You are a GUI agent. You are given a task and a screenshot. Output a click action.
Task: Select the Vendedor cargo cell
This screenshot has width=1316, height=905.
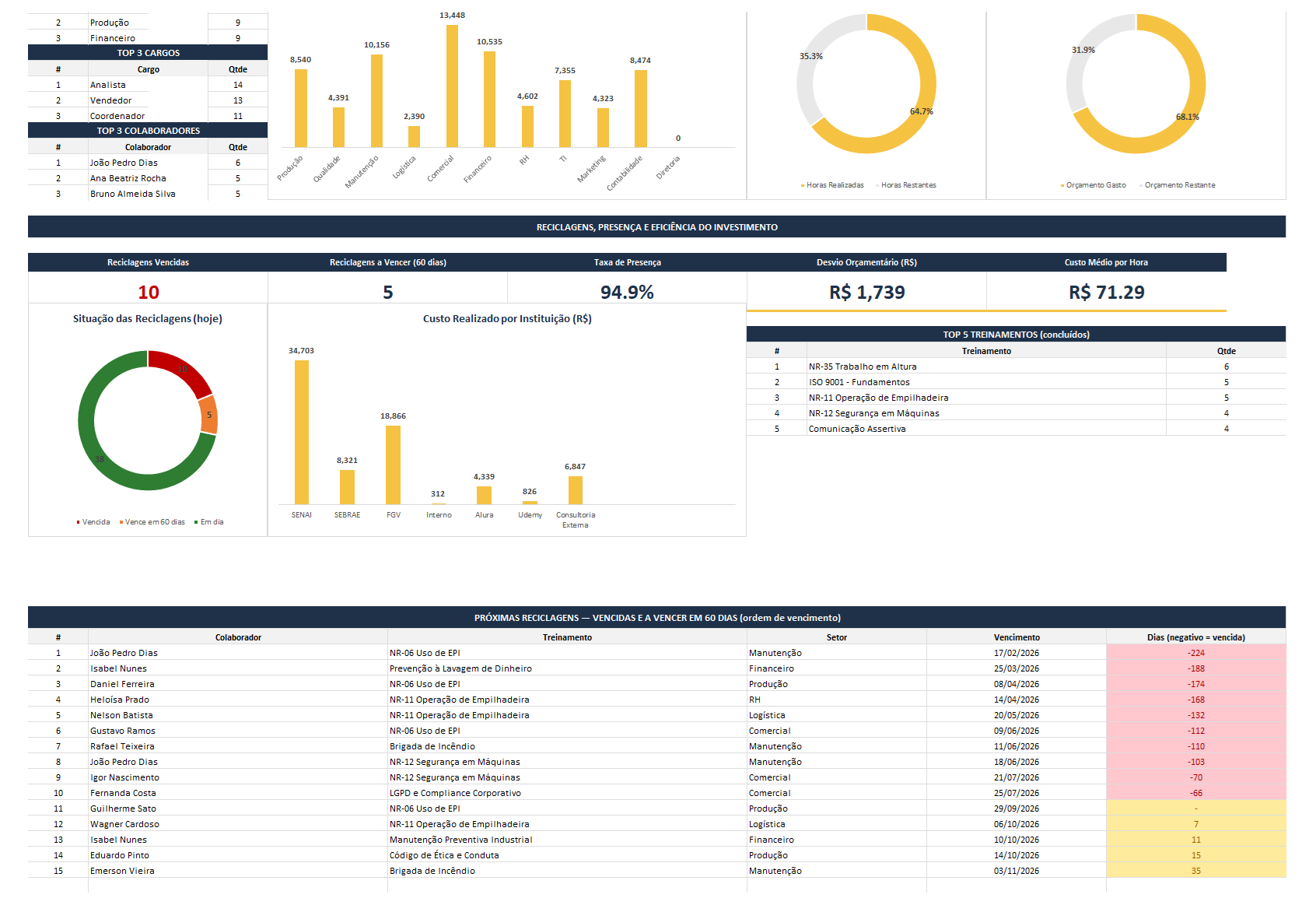click(148, 100)
